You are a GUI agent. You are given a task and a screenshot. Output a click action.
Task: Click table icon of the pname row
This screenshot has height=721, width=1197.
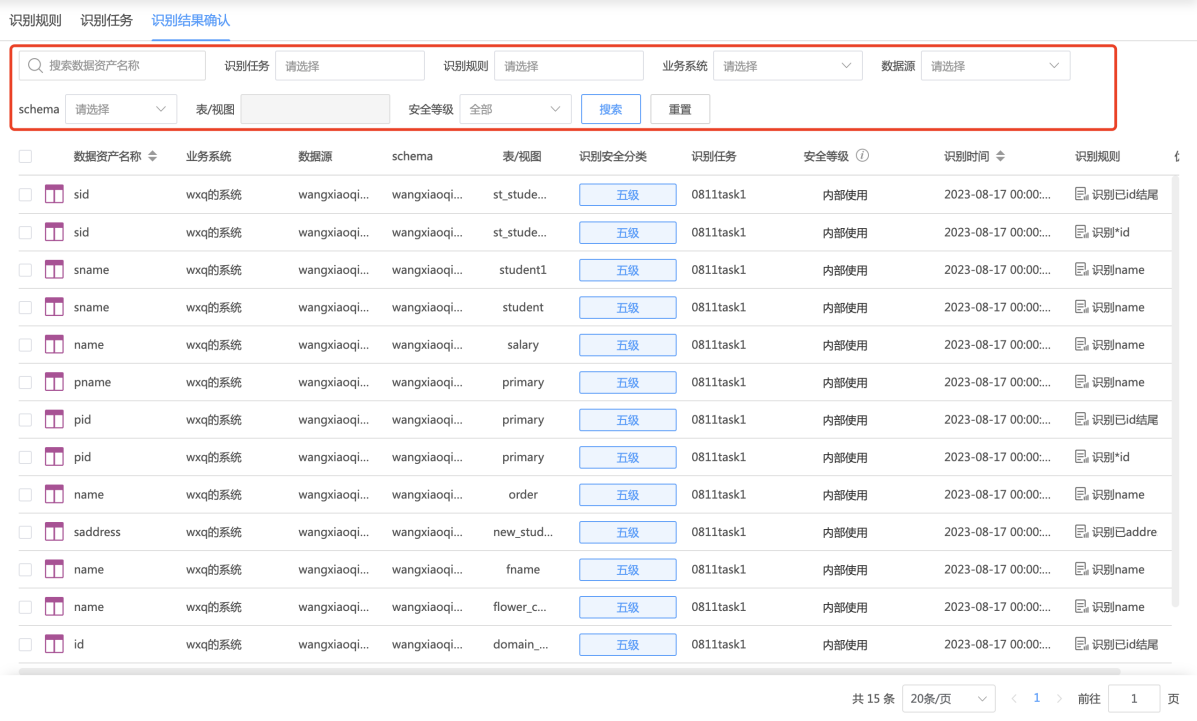54,382
